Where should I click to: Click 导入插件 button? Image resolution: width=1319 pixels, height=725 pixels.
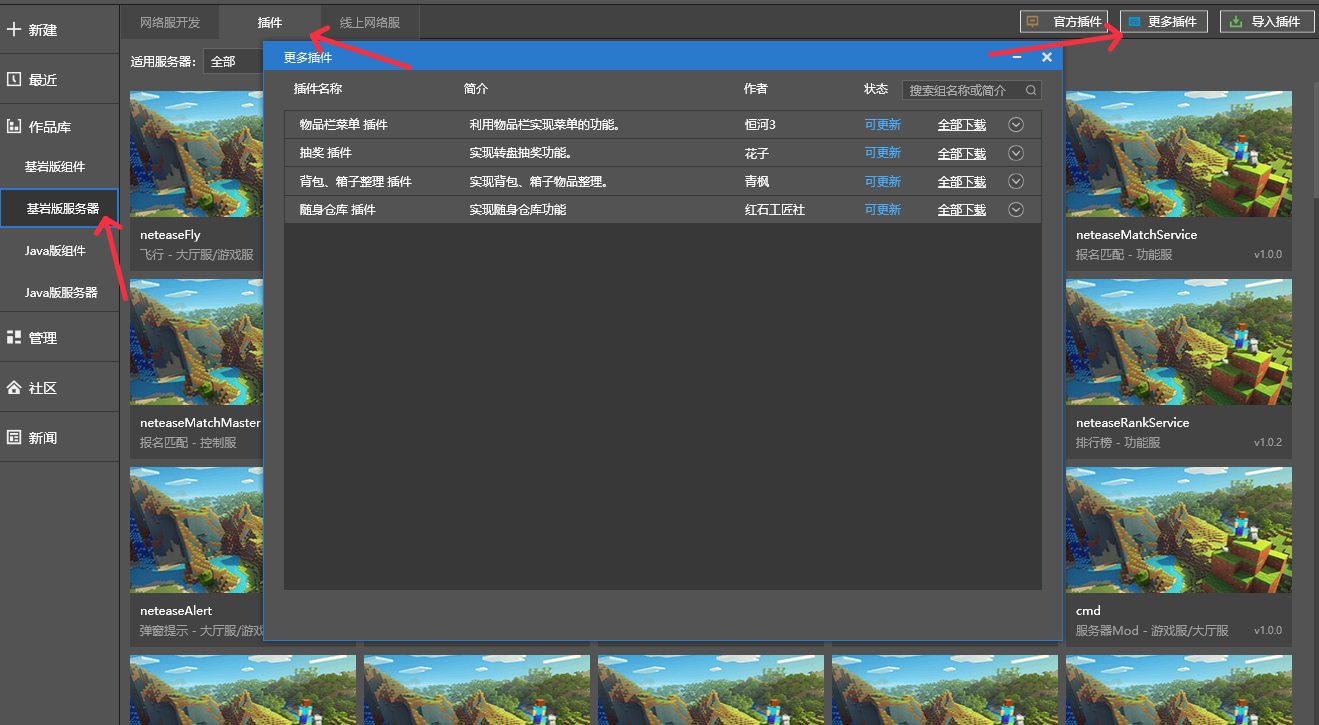[x=1267, y=21]
